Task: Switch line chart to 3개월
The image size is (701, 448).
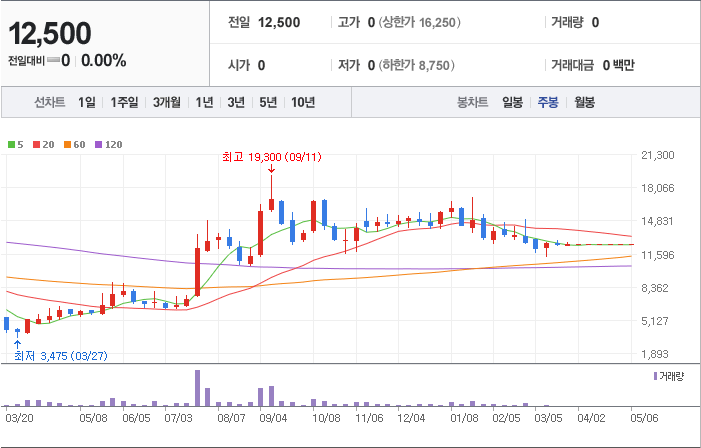Action: pos(167,102)
